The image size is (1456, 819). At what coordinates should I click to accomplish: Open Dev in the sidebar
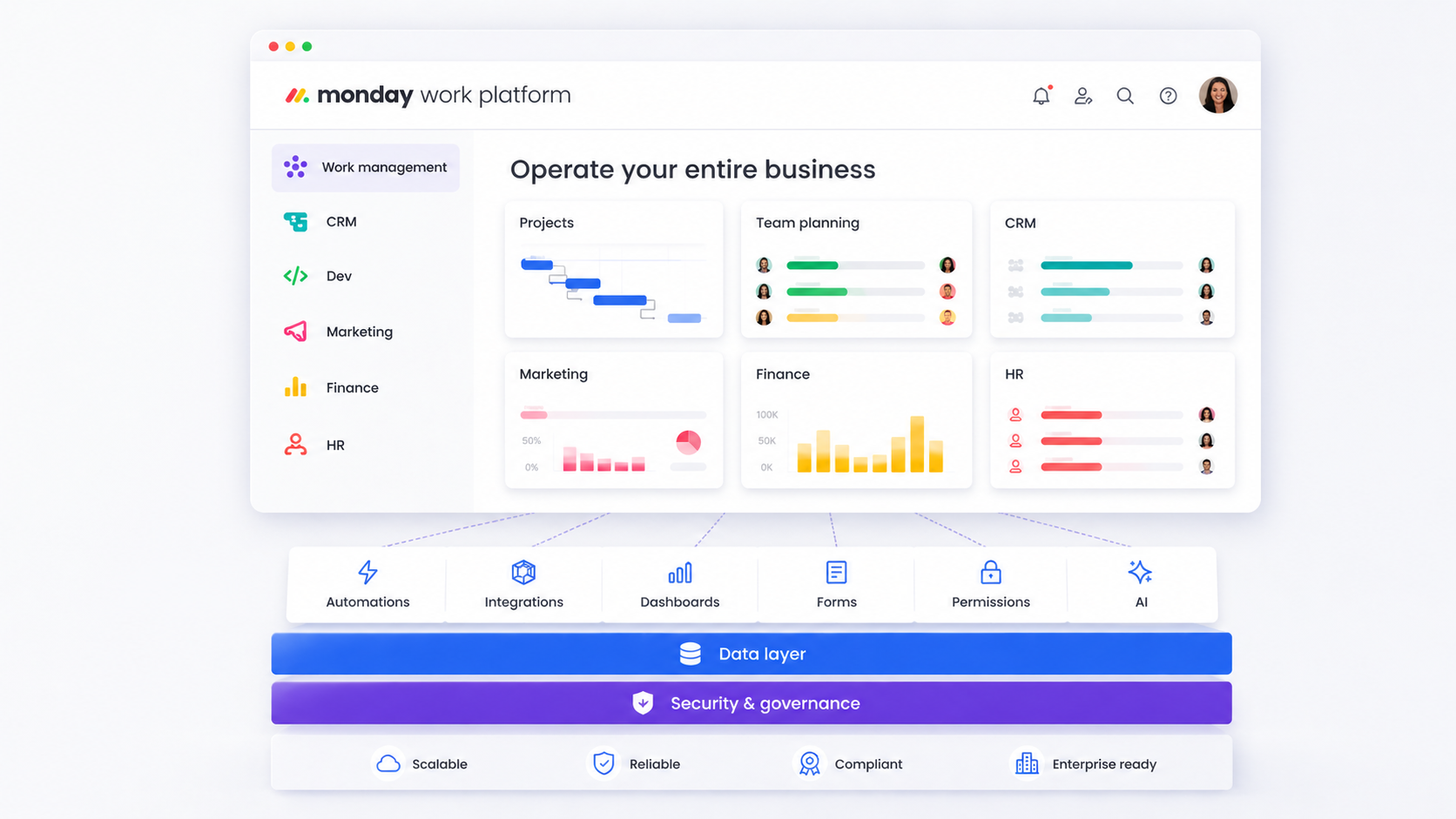pos(338,276)
